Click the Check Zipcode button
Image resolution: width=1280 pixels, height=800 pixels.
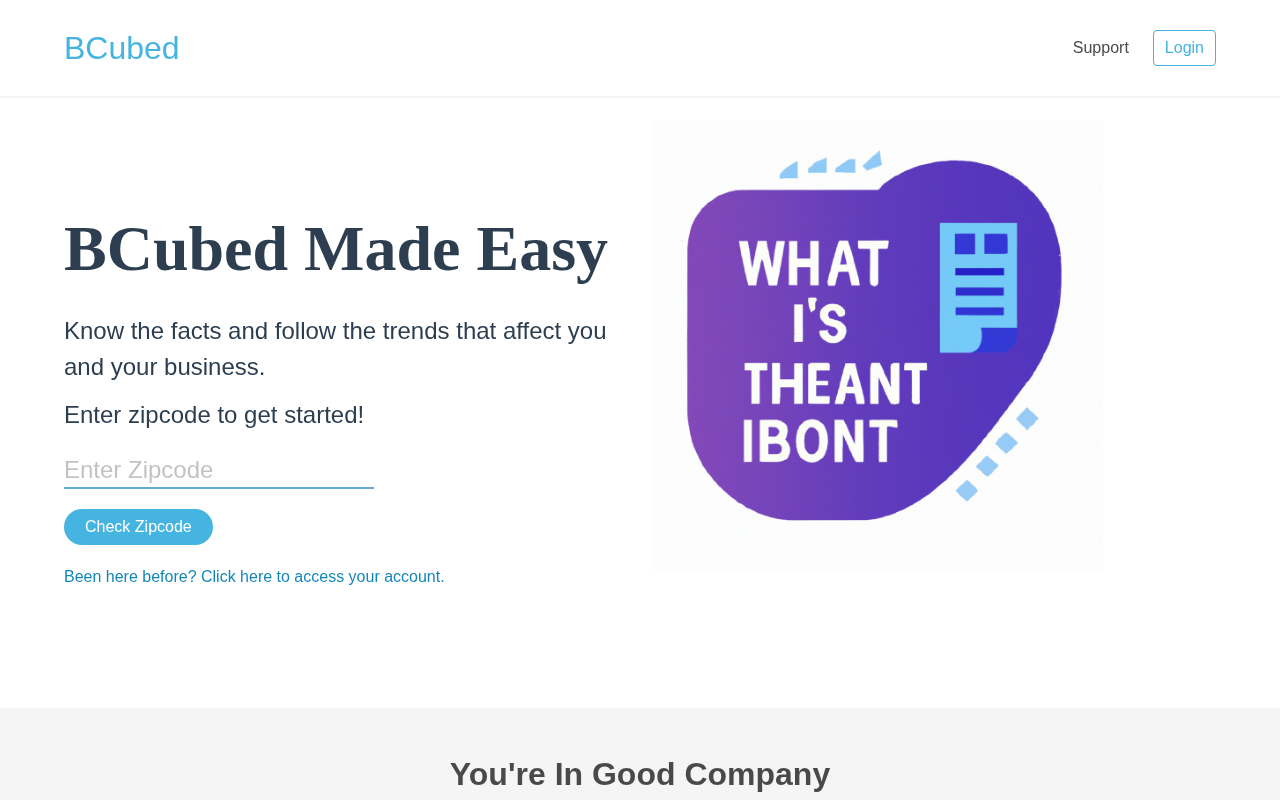pos(138,527)
